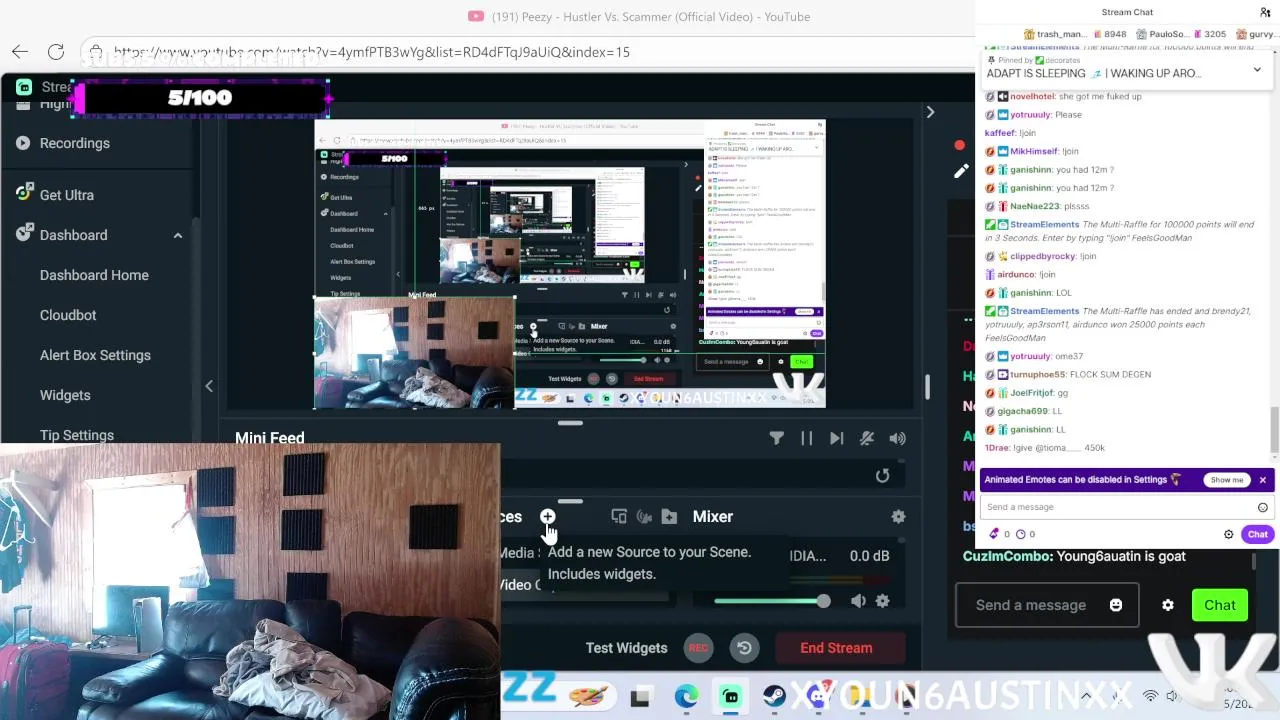Viewport: 1280px width, 720px height.
Task: Toggle Mini Feed alert volume speaker
Action: [x=897, y=438]
